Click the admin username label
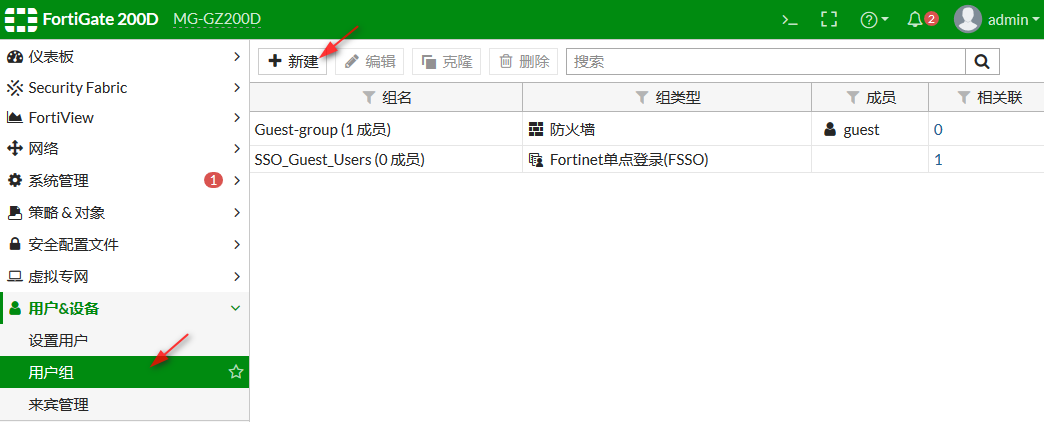Viewport: 1044px width, 422px height. click(1008, 20)
